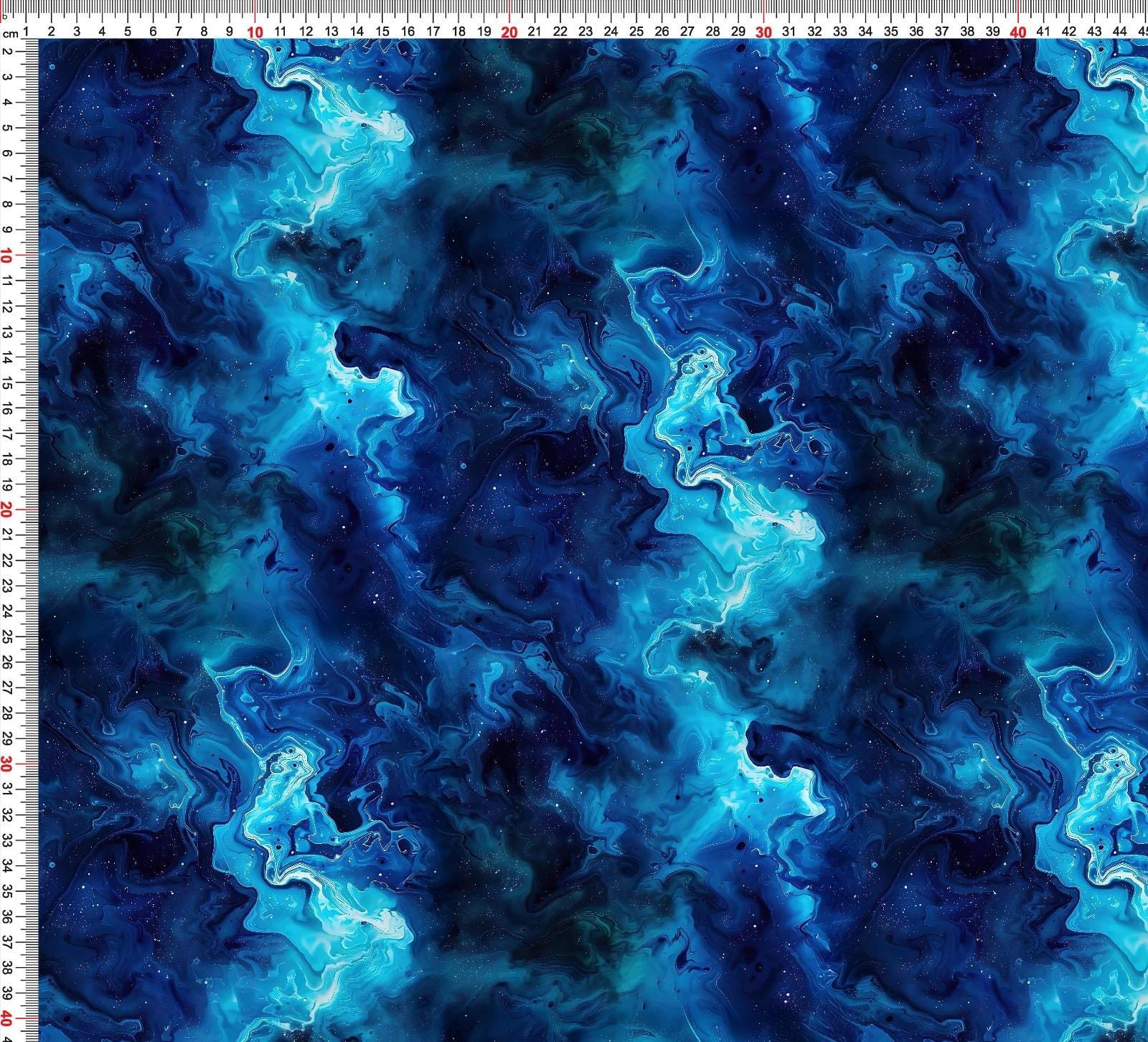This screenshot has width=1148, height=1042.
Task: Click the 35 mark on left ruler
Action: coord(6,891)
